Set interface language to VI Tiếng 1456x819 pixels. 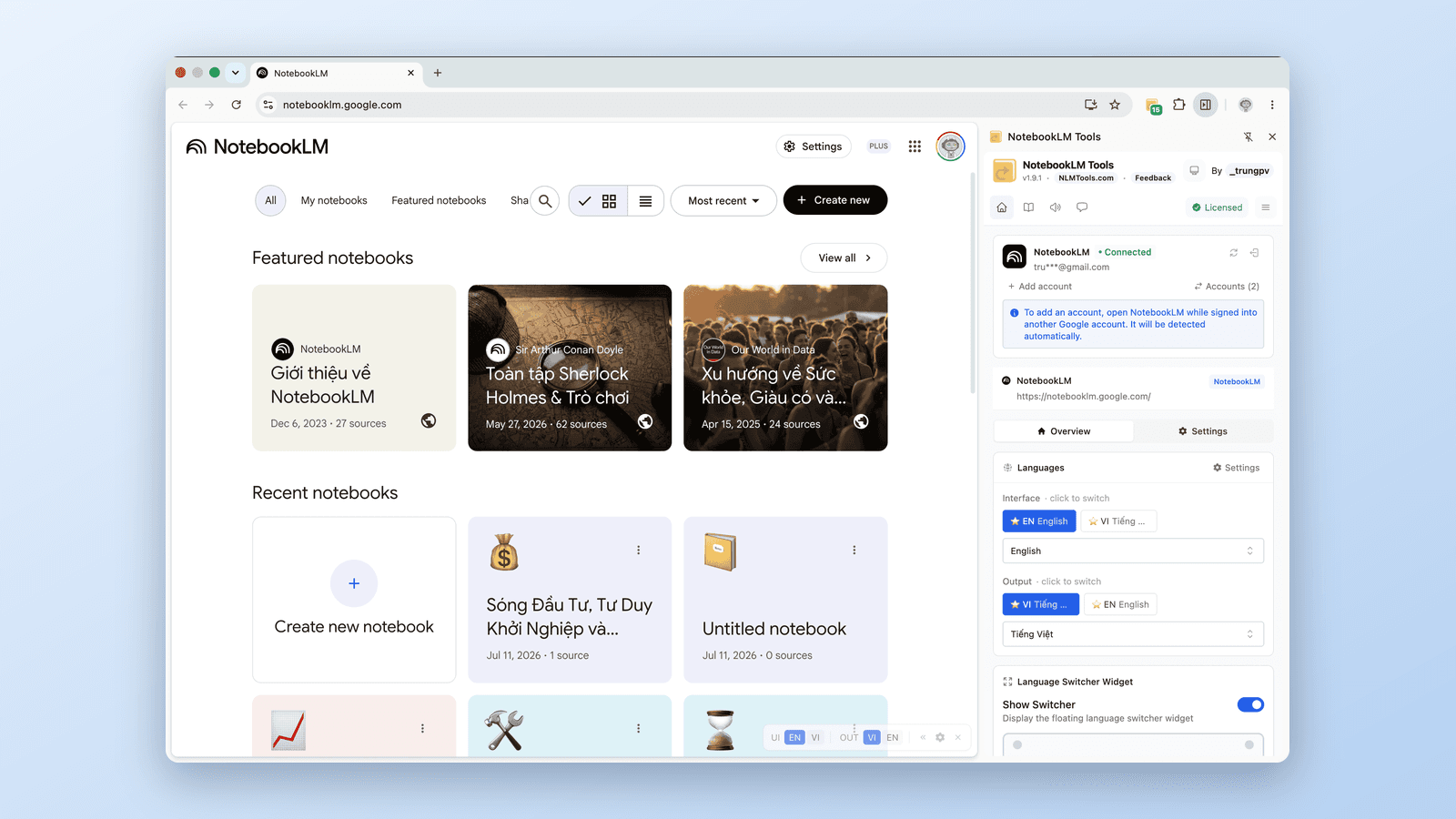point(1118,521)
